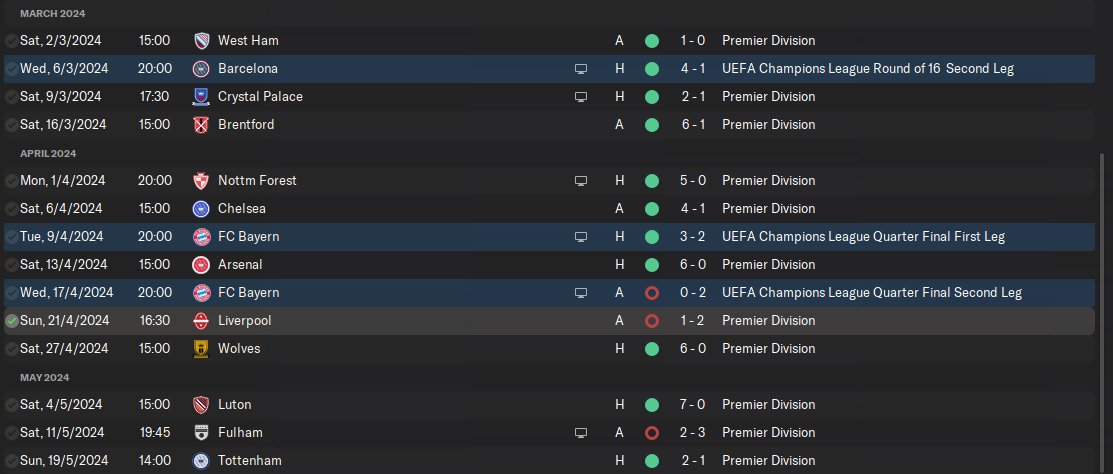Click the TV broadcast icon for Fulham match
Image resolution: width=1113 pixels, height=474 pixels.
pos(581,433)
